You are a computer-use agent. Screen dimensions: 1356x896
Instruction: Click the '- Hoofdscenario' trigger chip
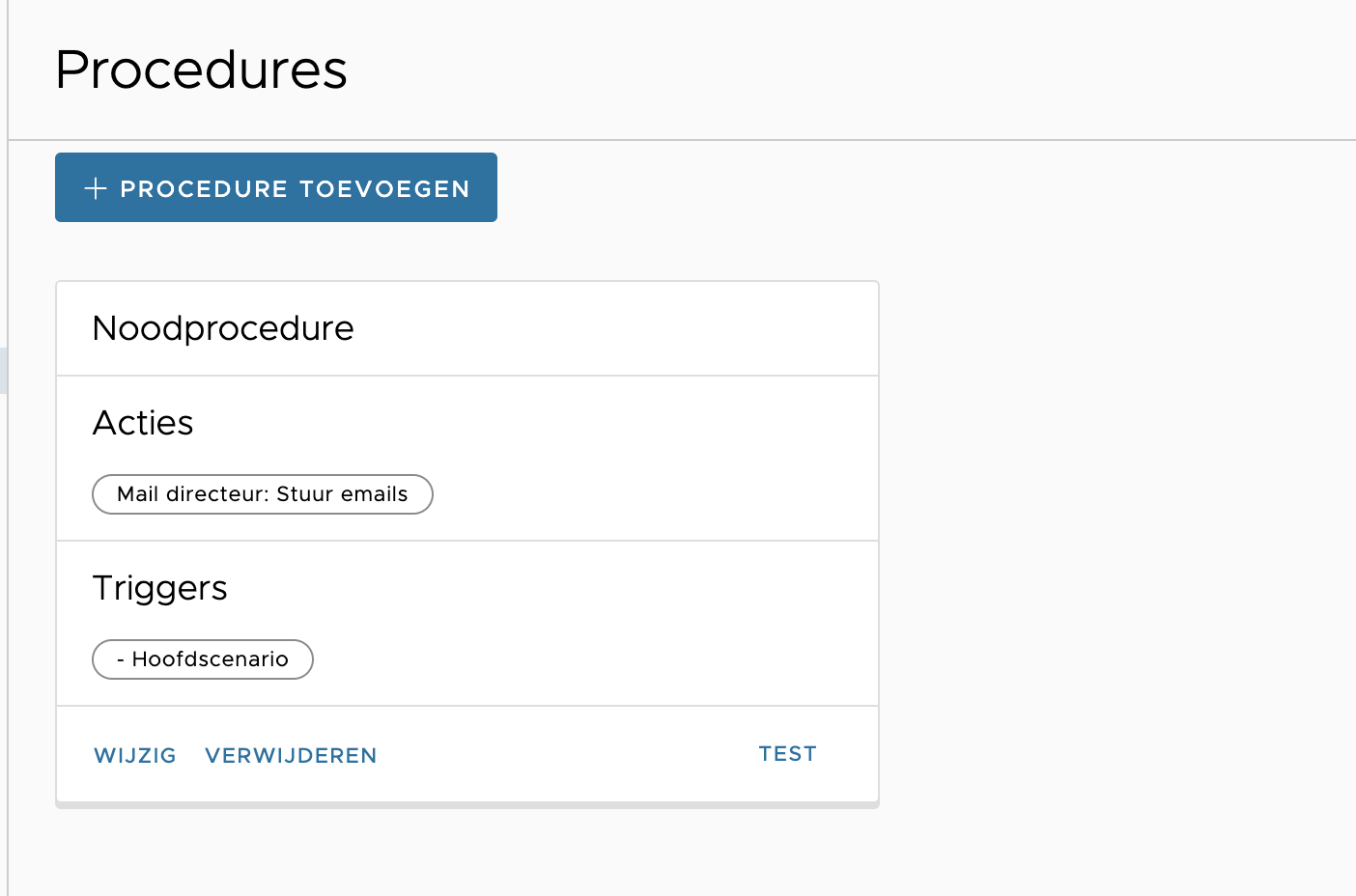click(x=202, y=659)
